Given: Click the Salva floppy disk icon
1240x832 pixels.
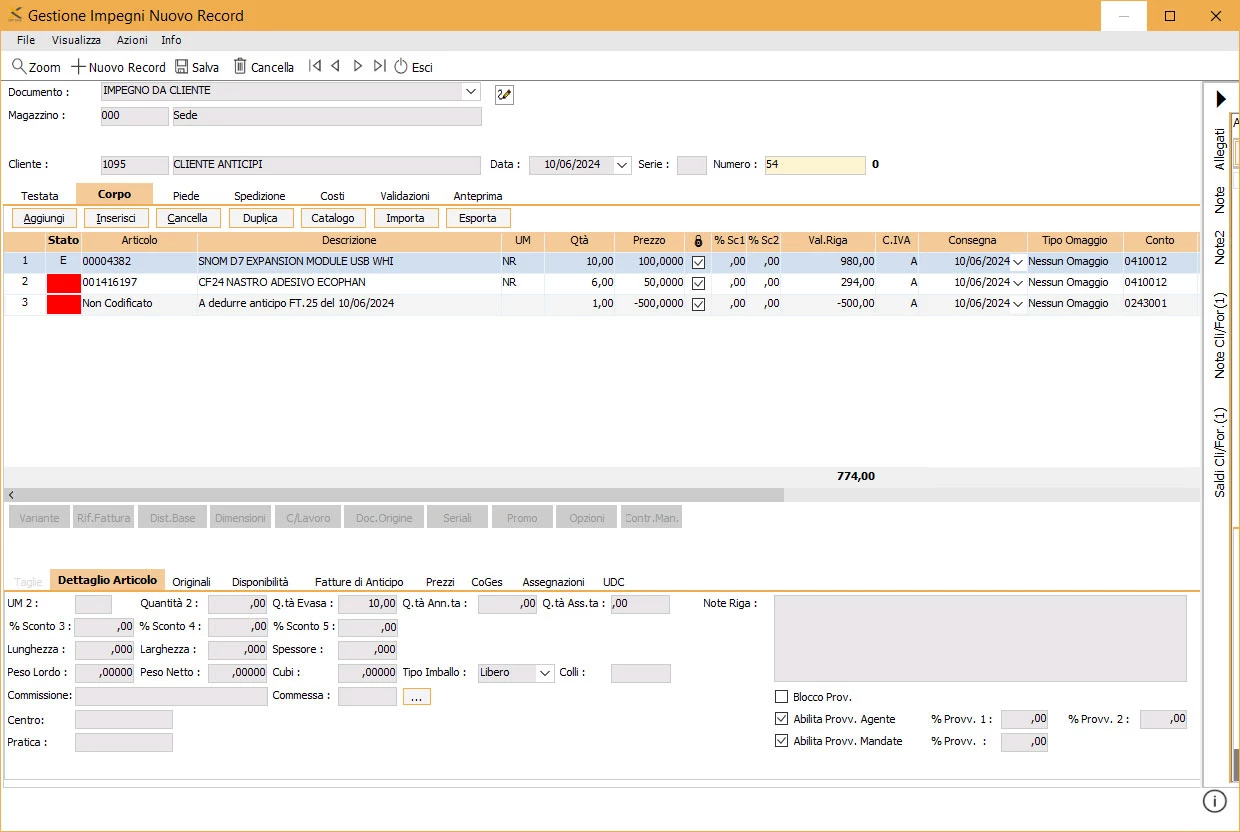Looking at the screenshot, I should pos(181,67).
